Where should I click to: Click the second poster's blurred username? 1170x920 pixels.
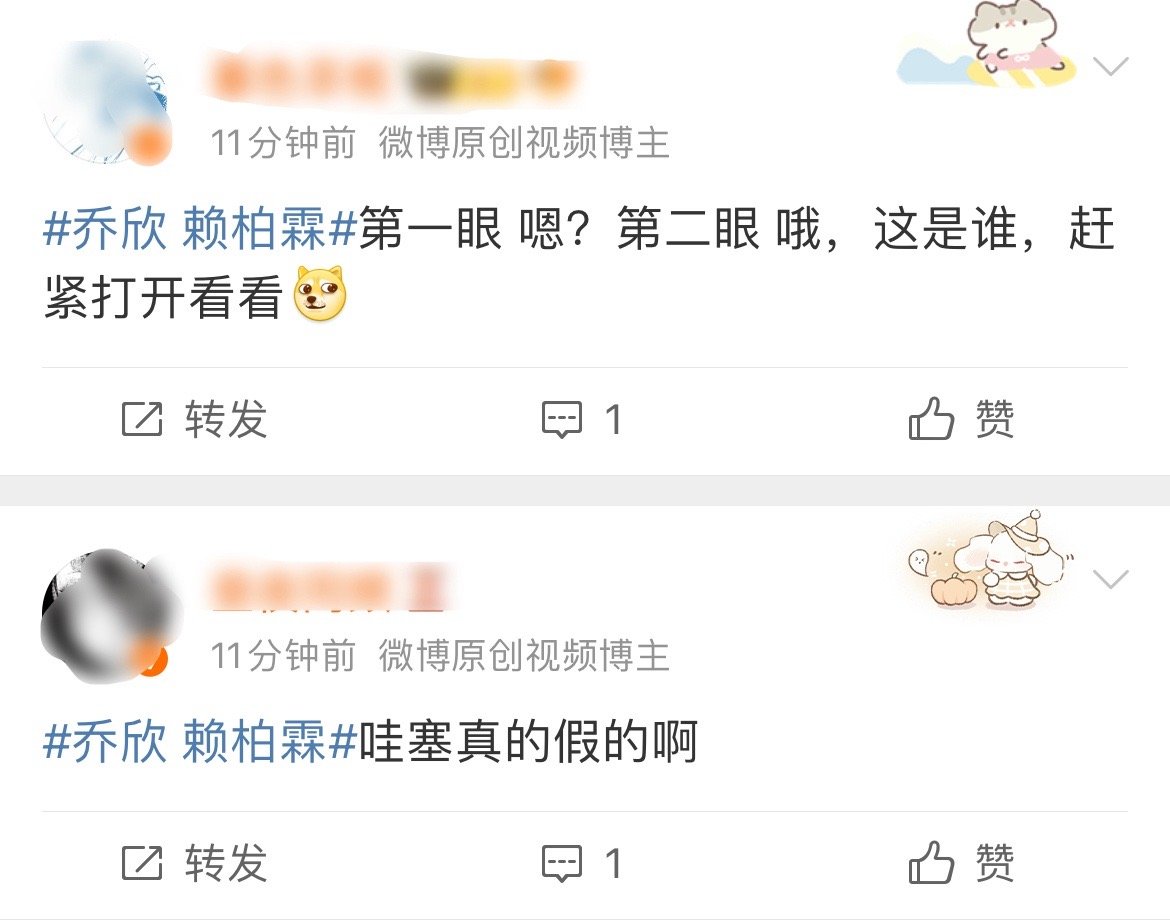tap(330, 589)
